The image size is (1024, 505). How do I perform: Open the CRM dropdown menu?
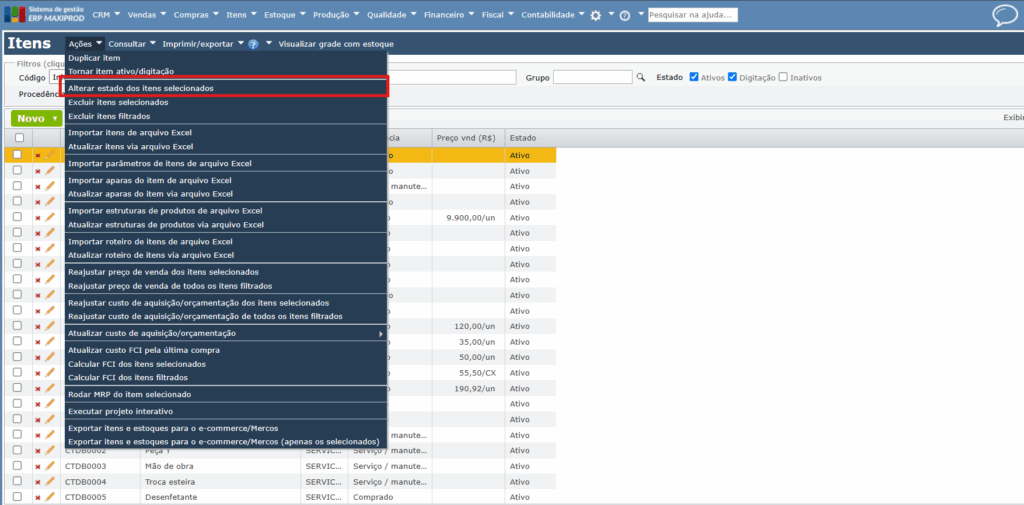point(105,14)
